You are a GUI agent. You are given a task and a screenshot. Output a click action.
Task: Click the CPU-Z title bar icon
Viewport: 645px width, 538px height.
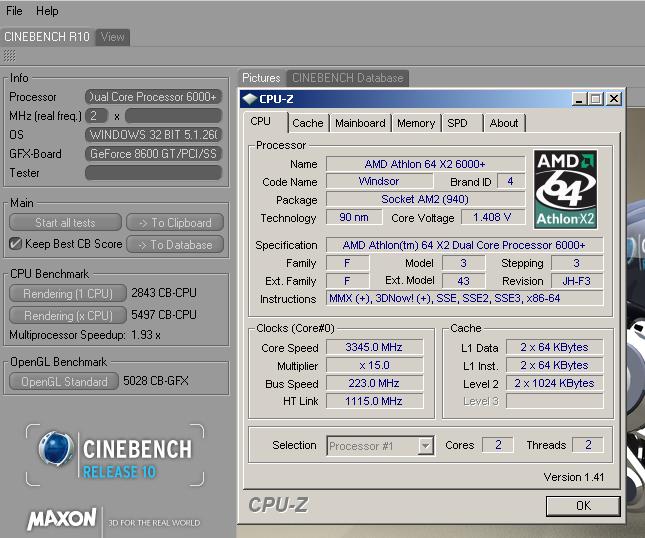pyautogui.click(x=250, y=99)
